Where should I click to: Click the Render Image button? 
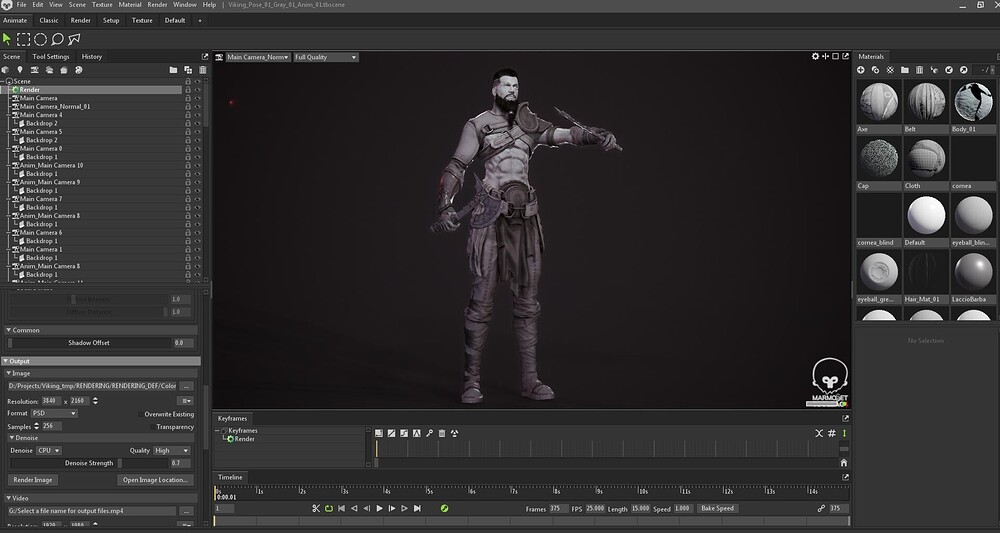[33, 480]
